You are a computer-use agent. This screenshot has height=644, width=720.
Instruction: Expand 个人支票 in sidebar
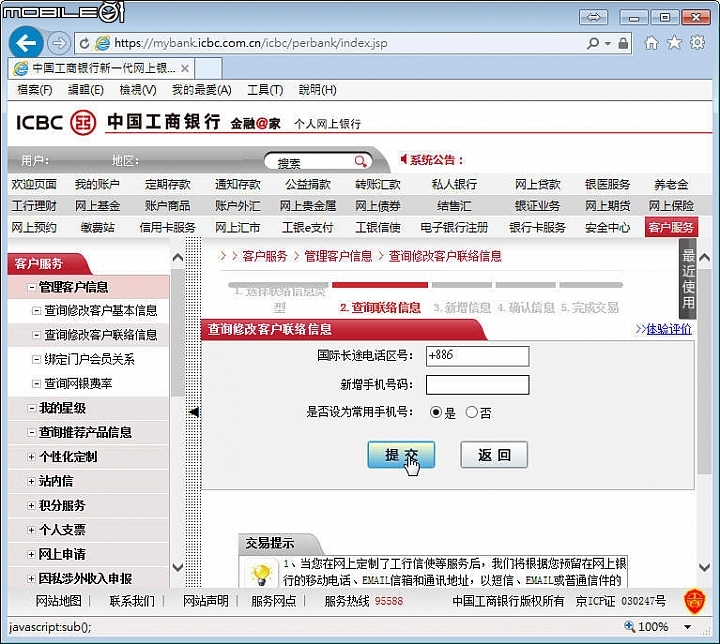[31, 530]
